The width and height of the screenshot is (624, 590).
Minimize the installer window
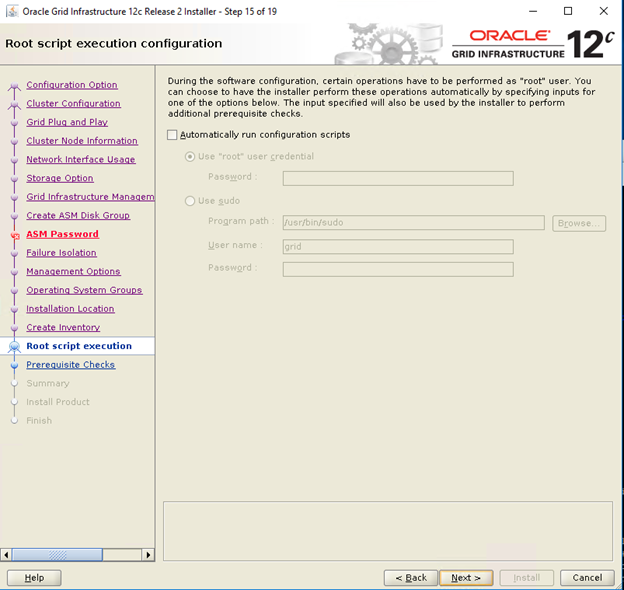point(533,11)
